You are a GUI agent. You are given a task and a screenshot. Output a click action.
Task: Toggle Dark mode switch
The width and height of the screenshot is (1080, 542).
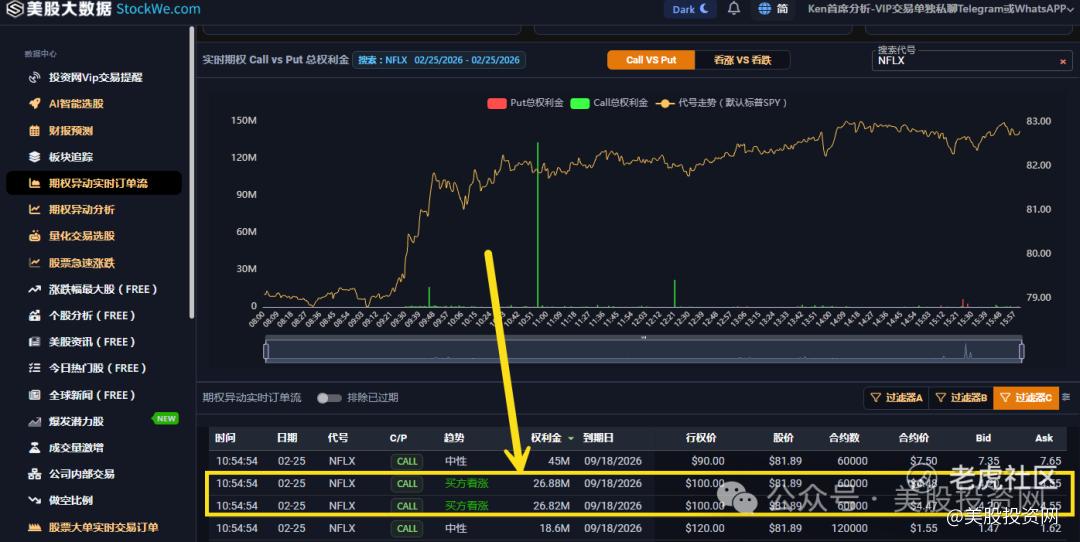(x=690, y=9)
